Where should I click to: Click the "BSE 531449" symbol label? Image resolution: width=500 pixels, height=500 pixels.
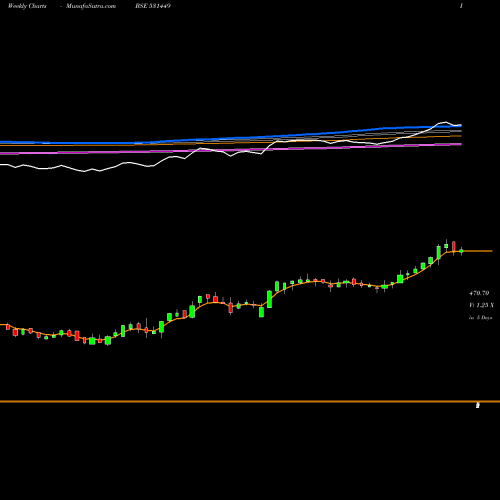click(153, 6)
